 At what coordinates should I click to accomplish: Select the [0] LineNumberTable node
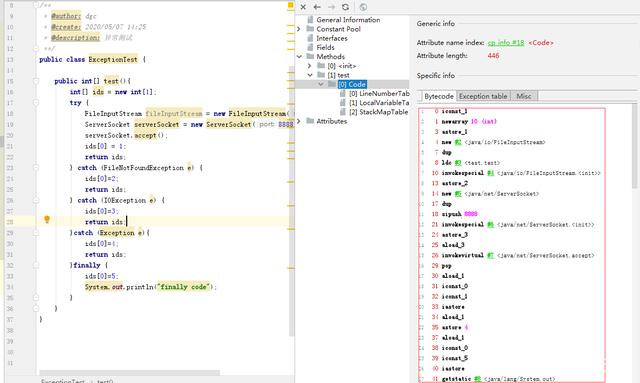(379, 94)
